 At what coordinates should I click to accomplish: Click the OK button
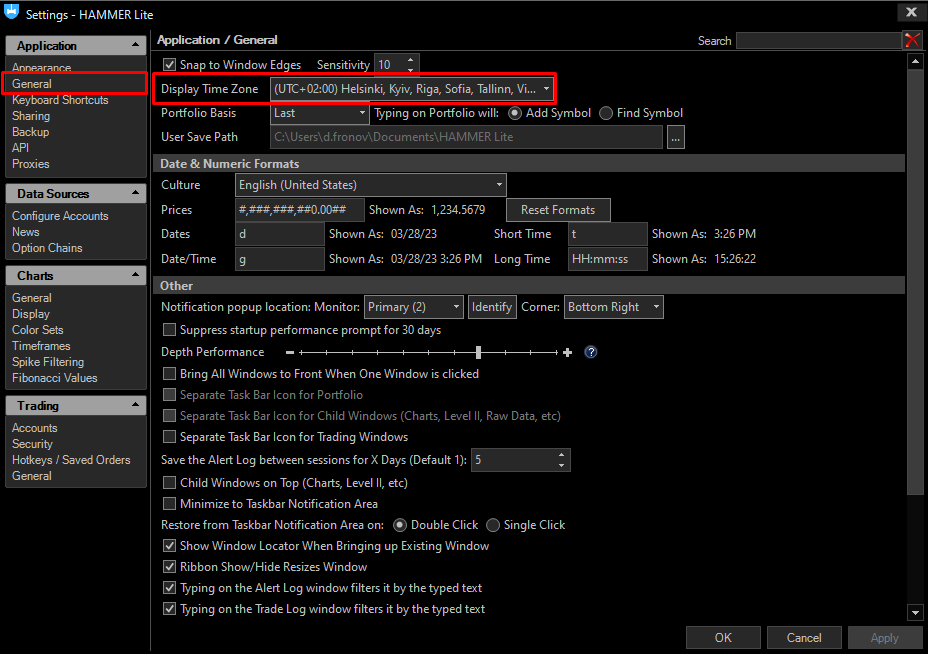(723, 638)
